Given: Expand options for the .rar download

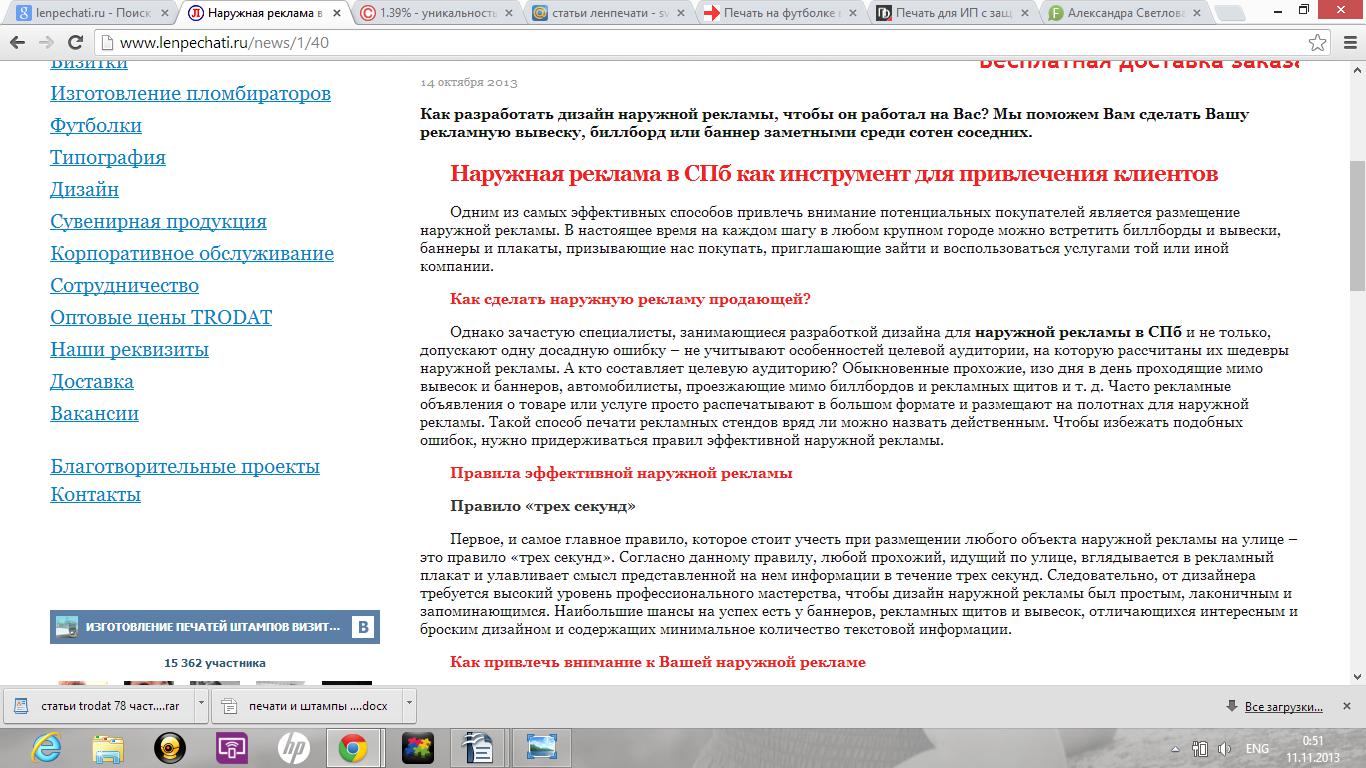Looking at the screenshot, I should pos(201,704).
